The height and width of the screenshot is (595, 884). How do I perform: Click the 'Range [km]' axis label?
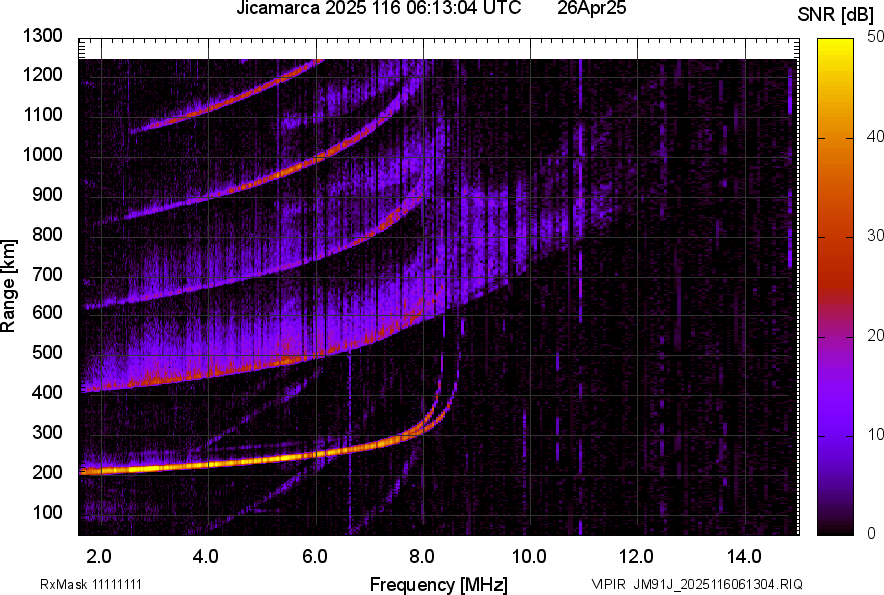8,286
